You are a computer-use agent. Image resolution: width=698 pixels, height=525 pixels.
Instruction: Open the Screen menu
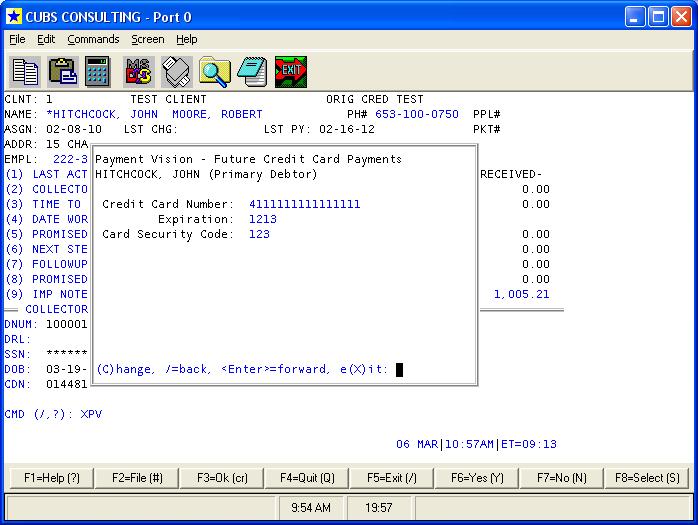coord(148,39)
